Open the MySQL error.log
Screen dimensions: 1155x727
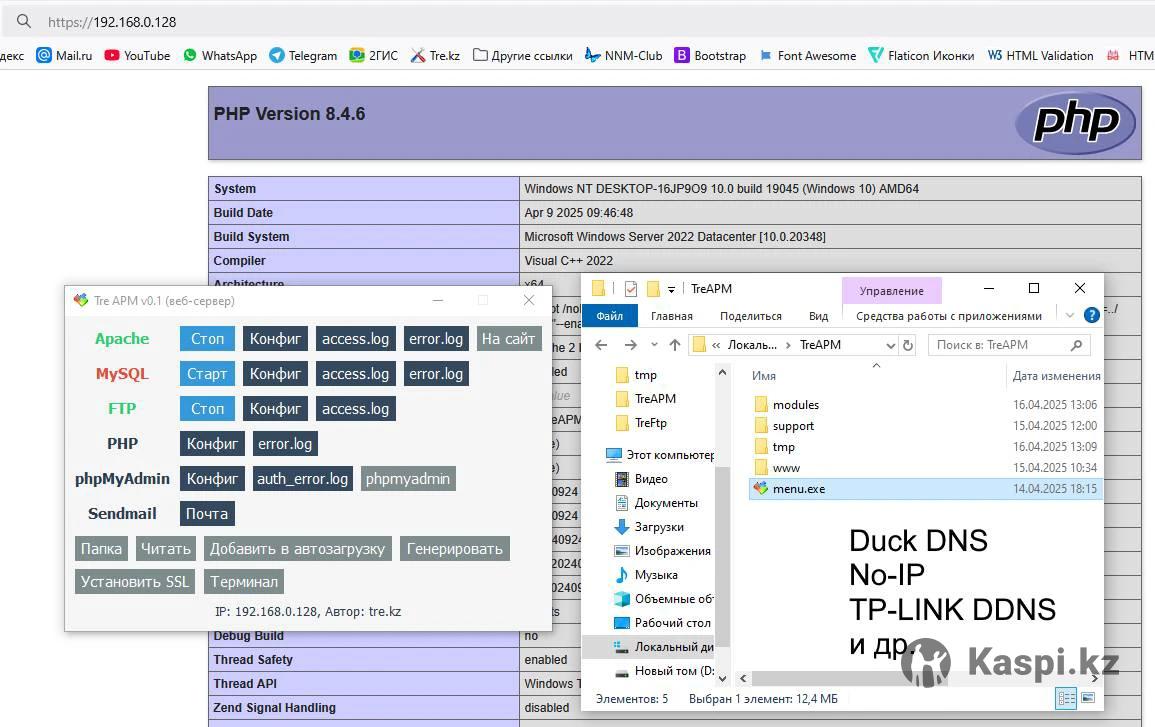point(436,373)
